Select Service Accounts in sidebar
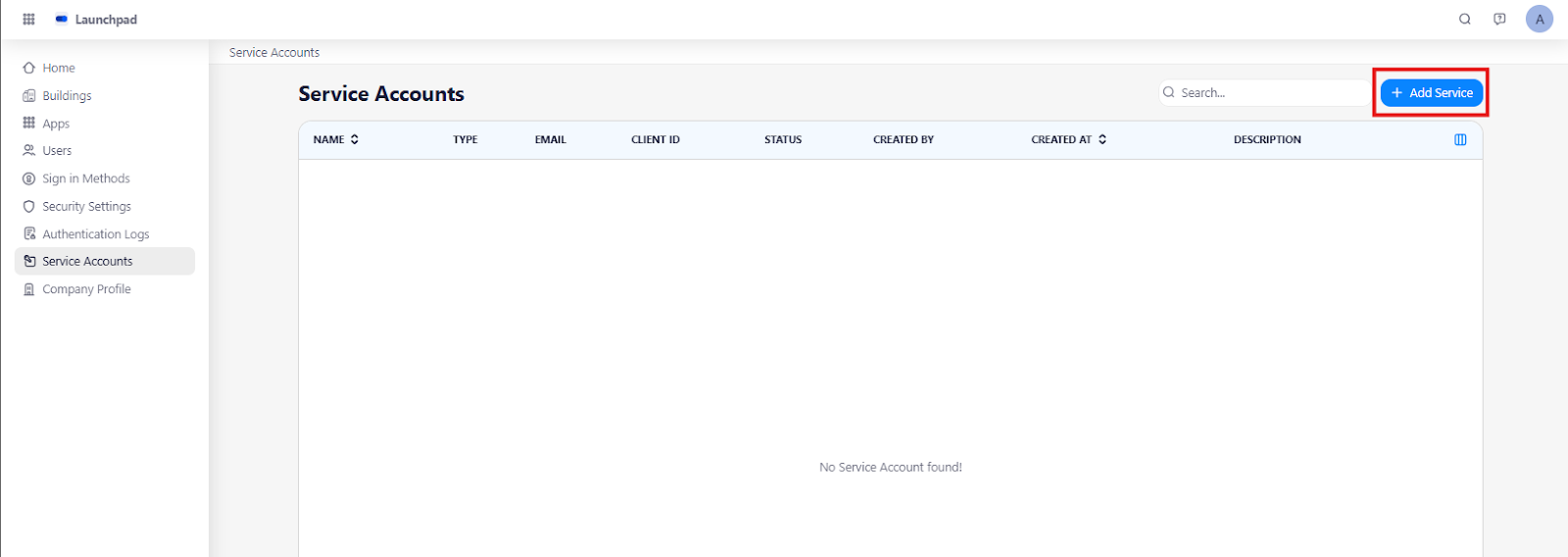This screenshot has height=557, width=1568. tap(87, 262)
